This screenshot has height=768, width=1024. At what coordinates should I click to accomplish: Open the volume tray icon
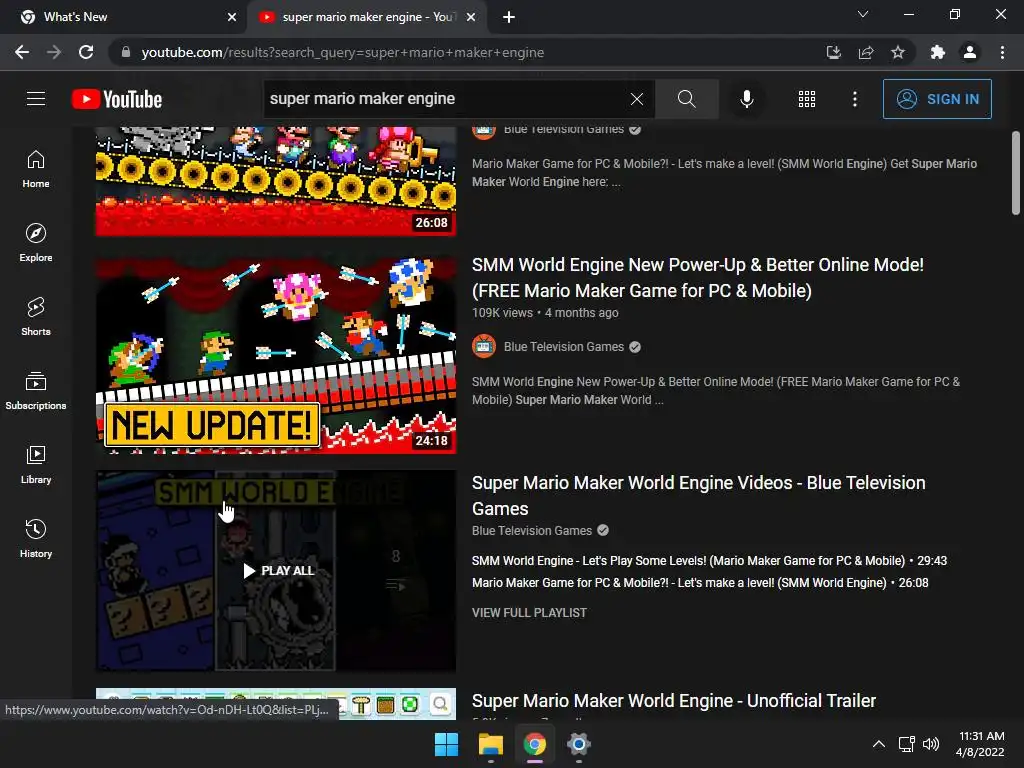(x=931, y=744)
